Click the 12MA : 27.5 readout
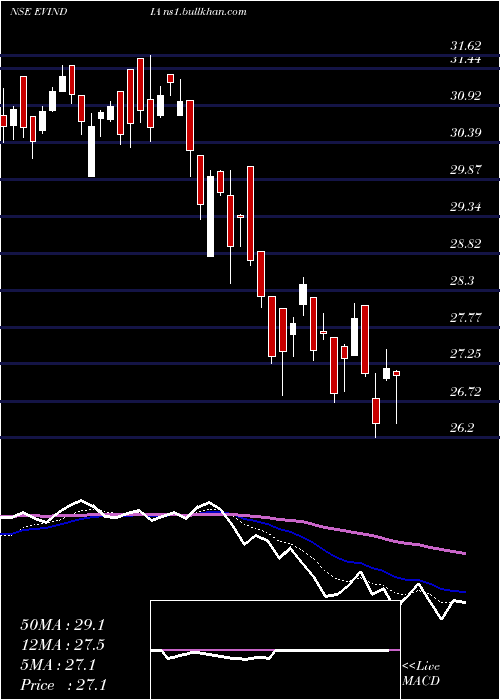 [62, 645]
